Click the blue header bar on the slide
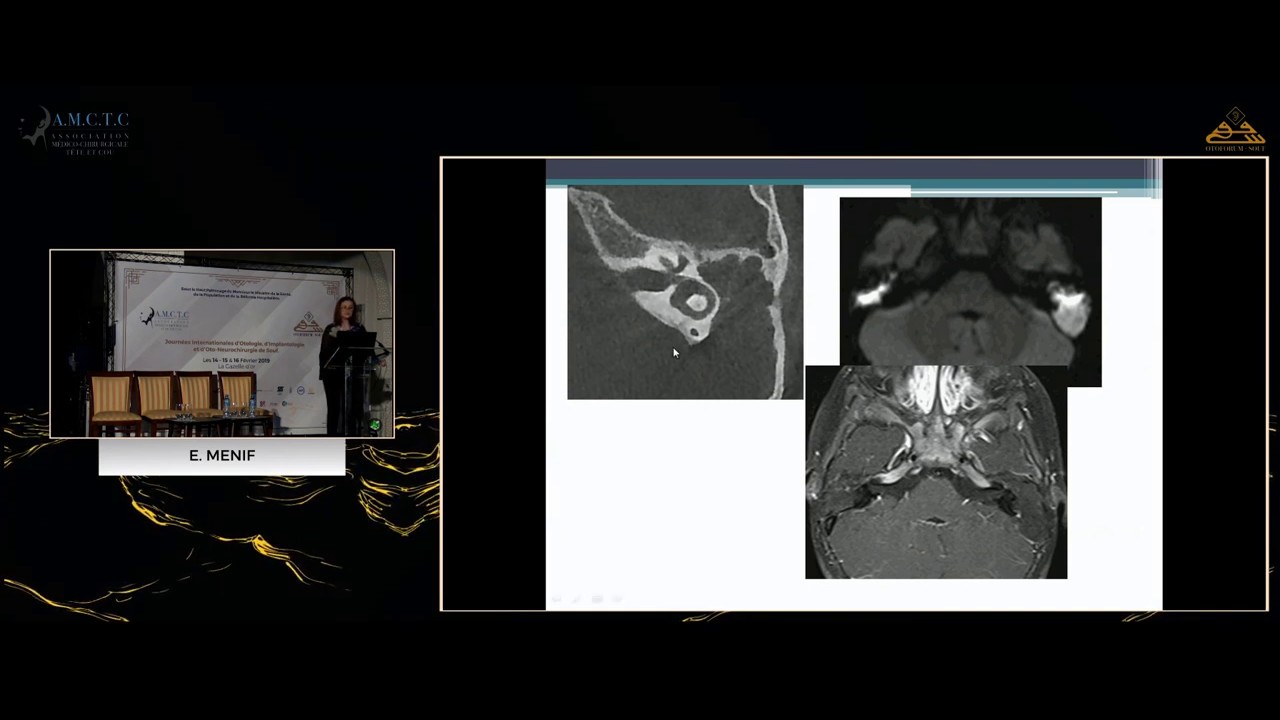 [x=853, y=172]
